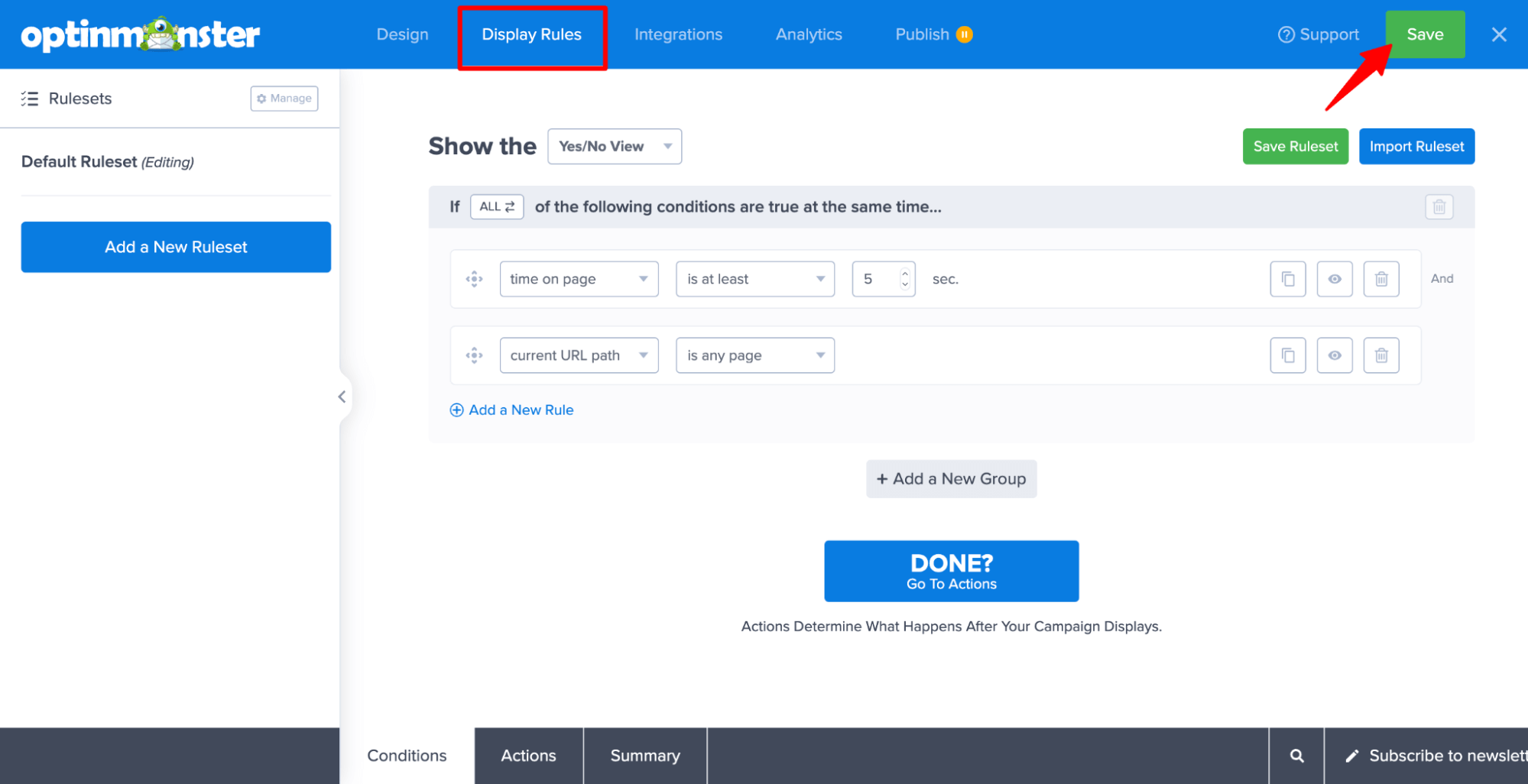Click the Import Ruleset button

coord(1416,146)
